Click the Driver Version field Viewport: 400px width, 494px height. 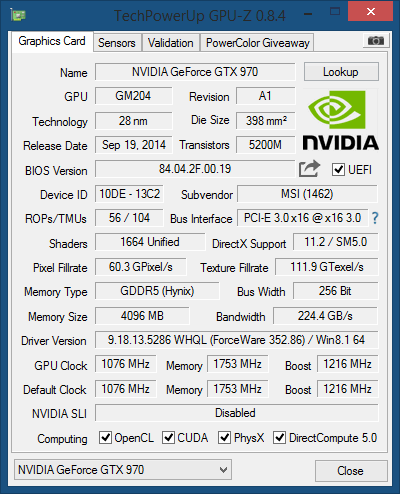237,340
